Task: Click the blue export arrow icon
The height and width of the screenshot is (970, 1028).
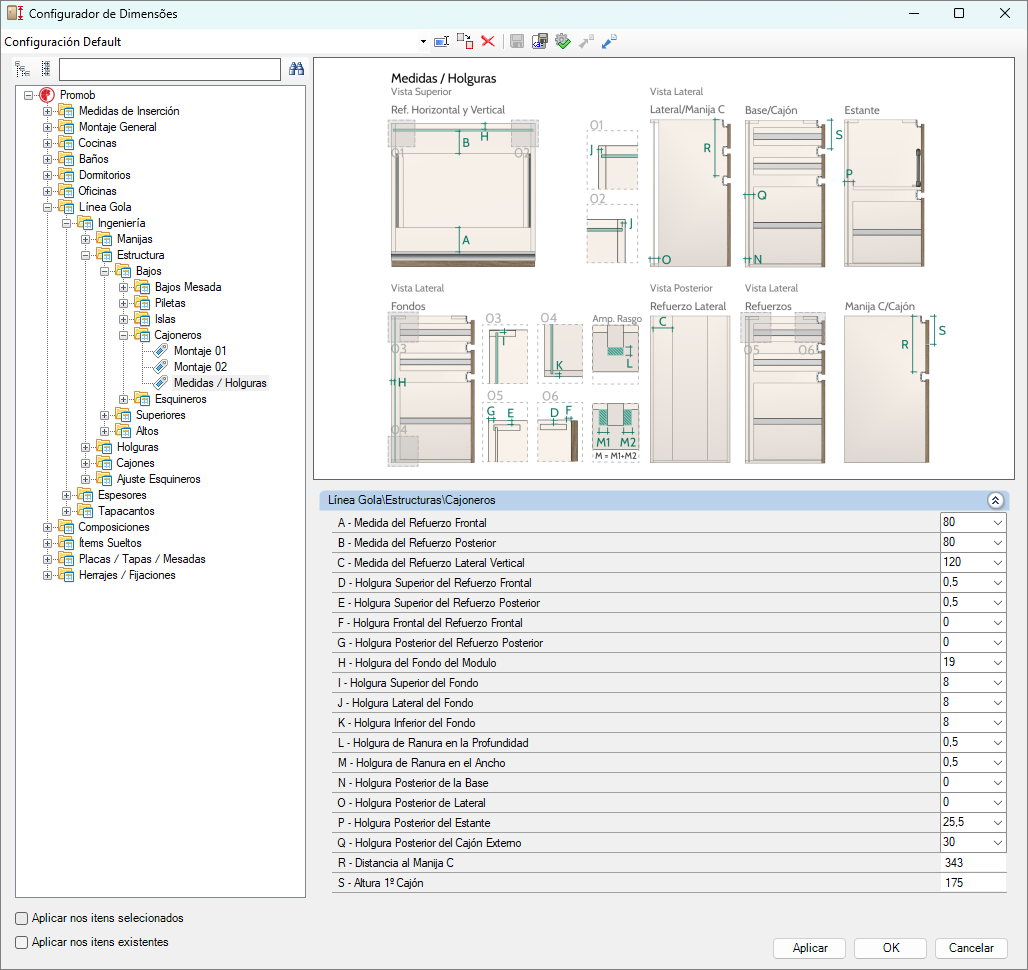Action: (609, 41)
